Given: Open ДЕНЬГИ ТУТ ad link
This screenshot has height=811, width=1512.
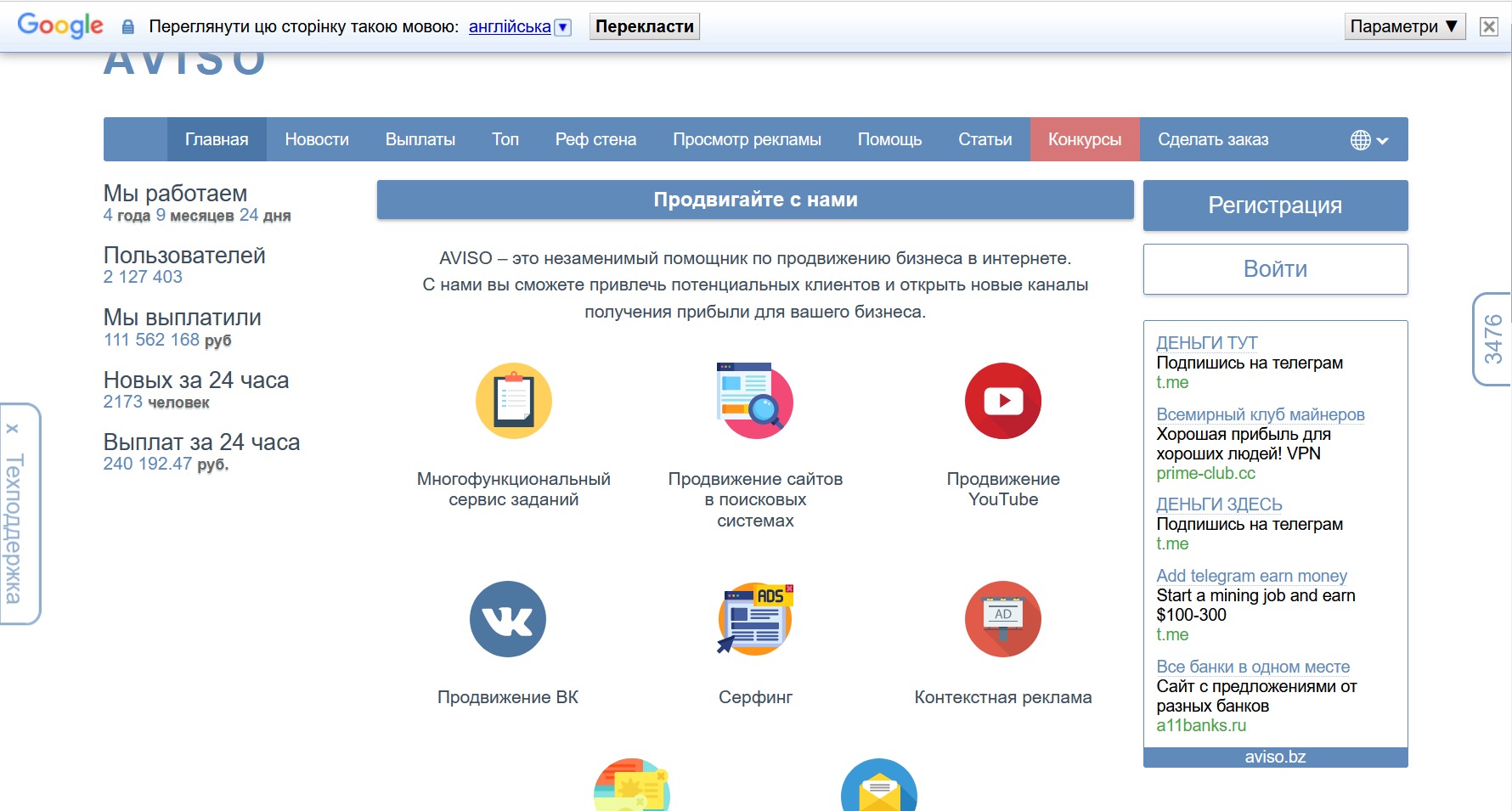Looking at the screenshot, I should click(x=1207, y=342).
